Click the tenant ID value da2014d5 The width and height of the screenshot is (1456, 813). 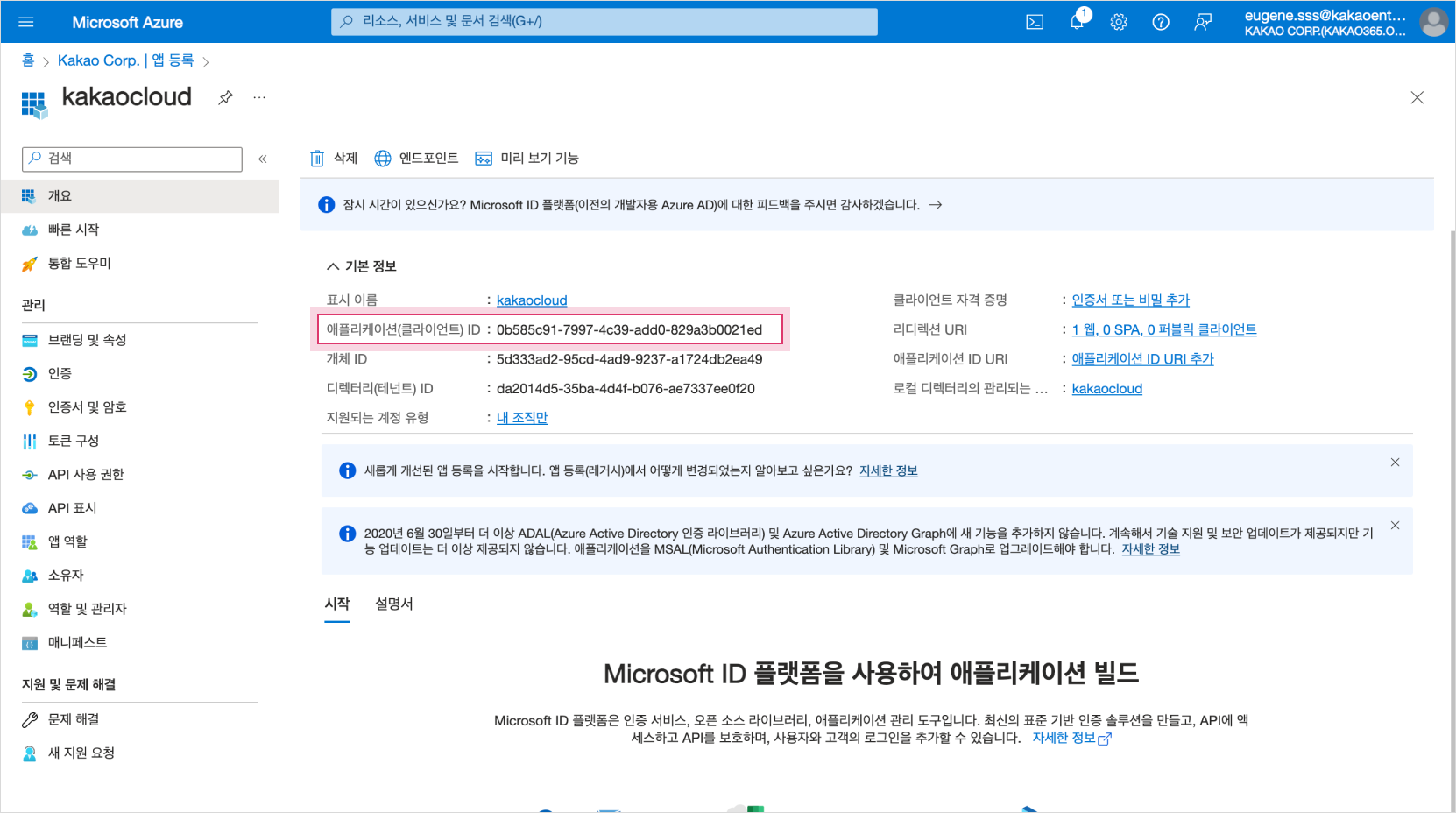[626, 389]
